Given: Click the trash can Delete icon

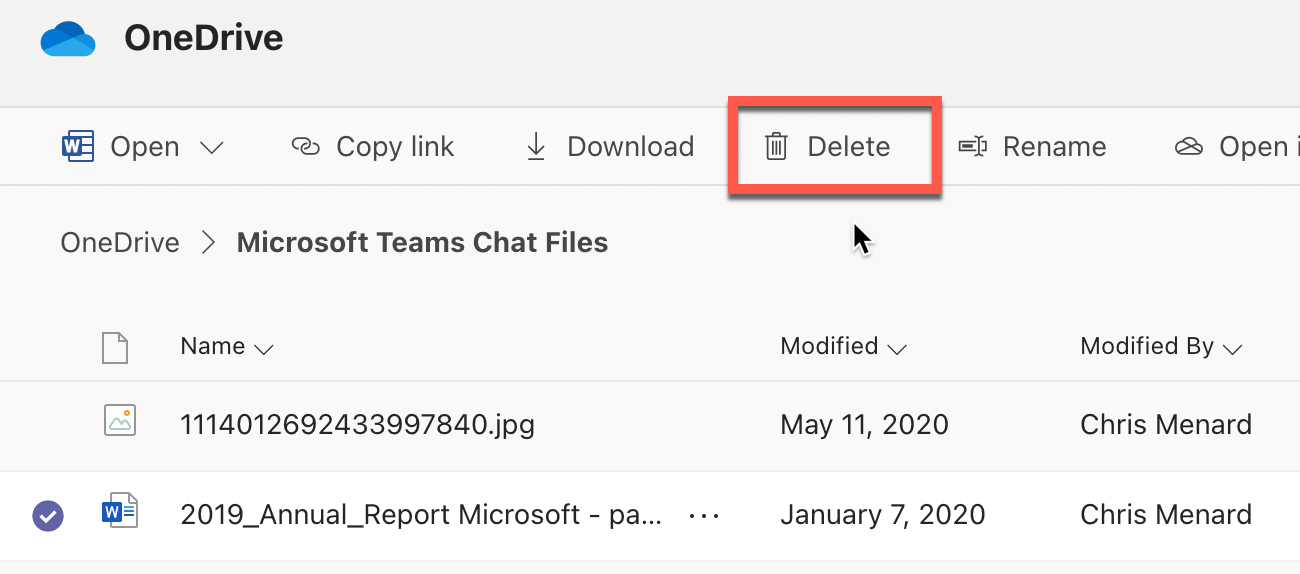Looking at the screenshot, I should [776, 147].
